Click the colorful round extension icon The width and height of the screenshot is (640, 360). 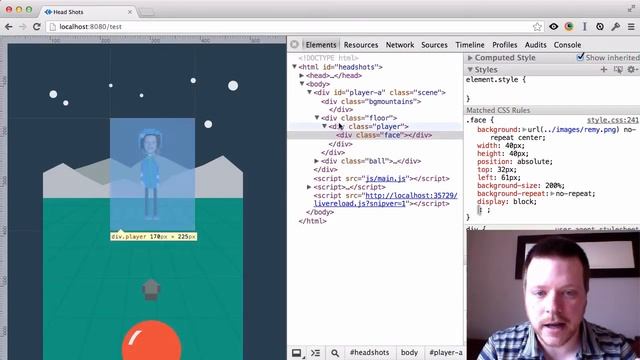pos(569,27)
